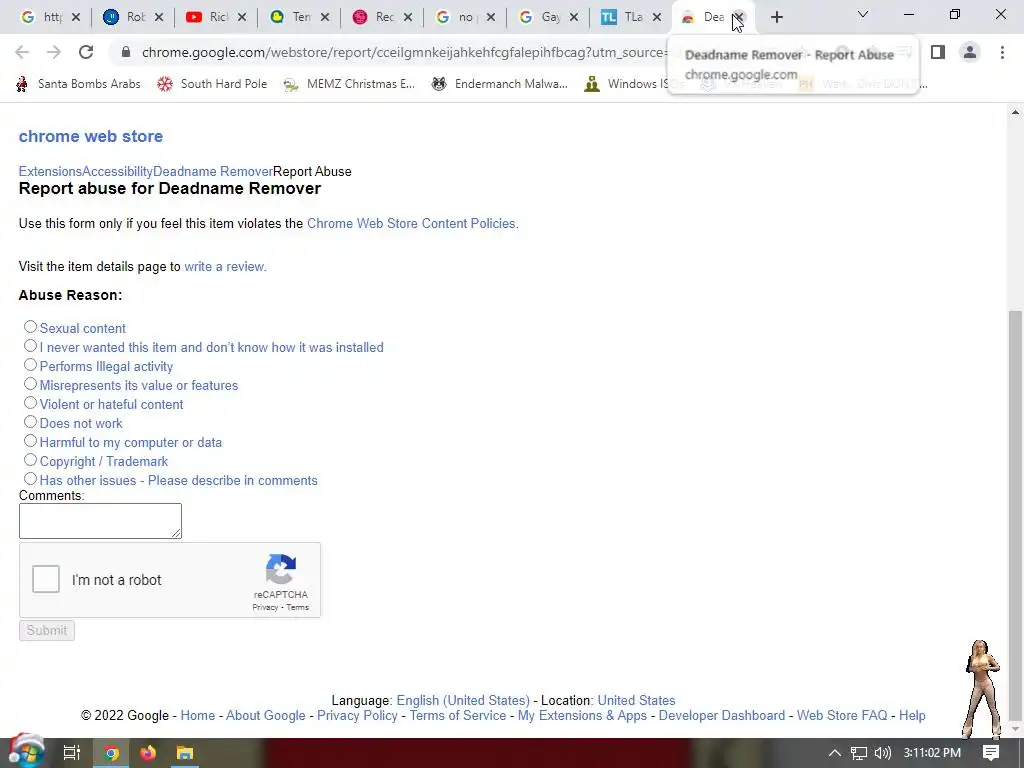Follow the write a review link
Image resolution: width=1024 pixels, height=768 pixels.
coord(225,266)
